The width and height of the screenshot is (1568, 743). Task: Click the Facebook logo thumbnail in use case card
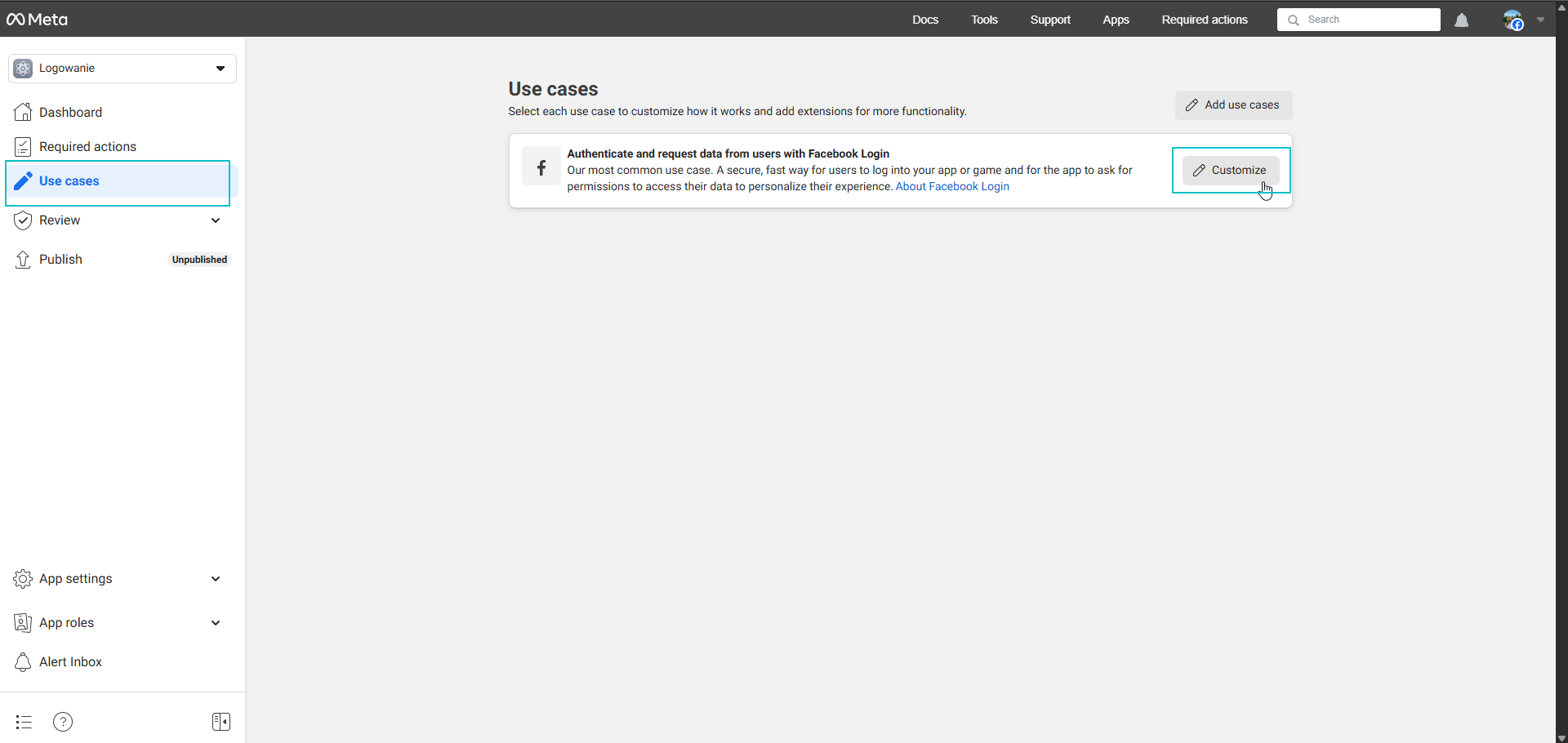point(541,167)
